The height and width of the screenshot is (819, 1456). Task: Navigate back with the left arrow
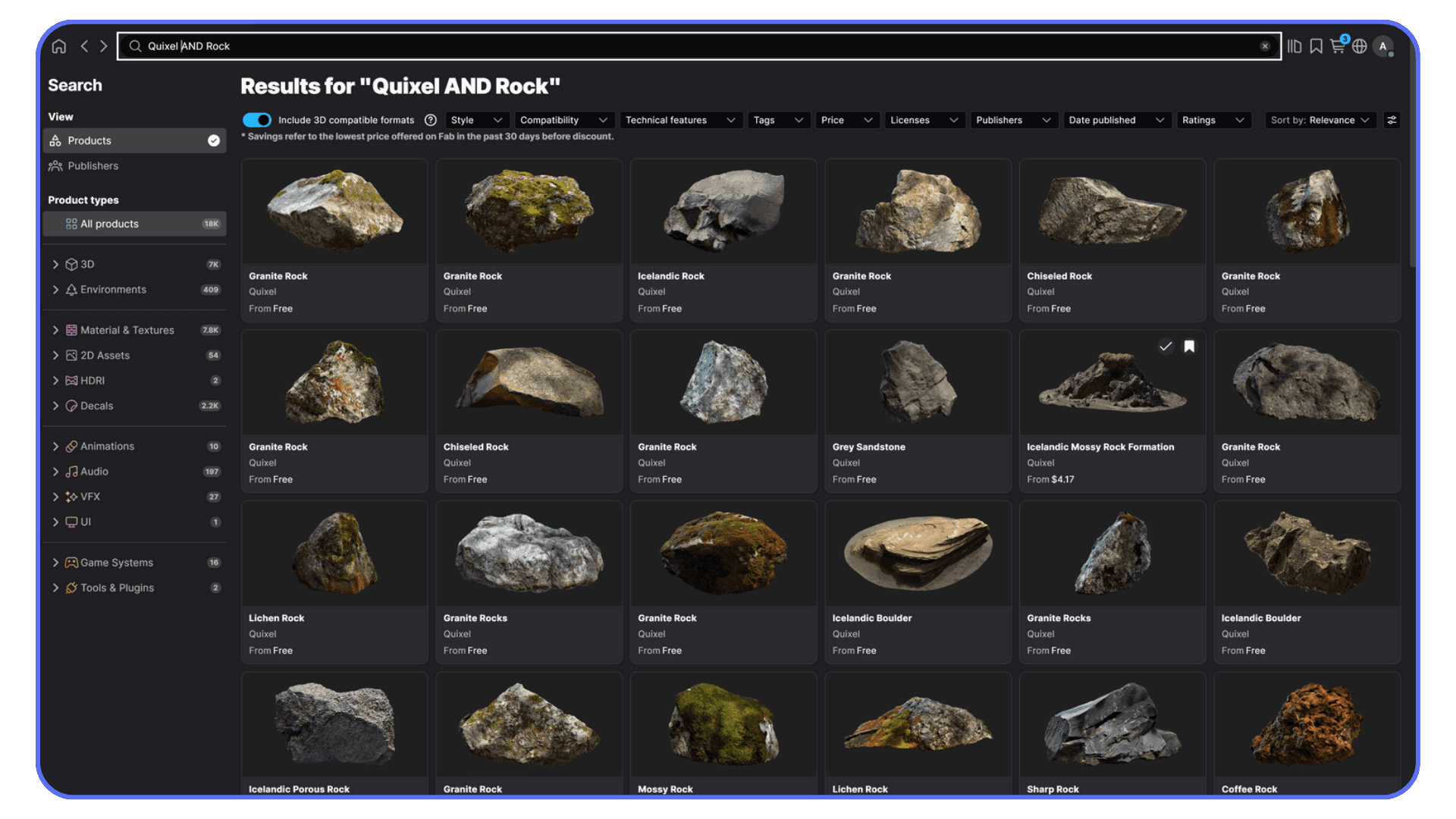click(84, 46)
